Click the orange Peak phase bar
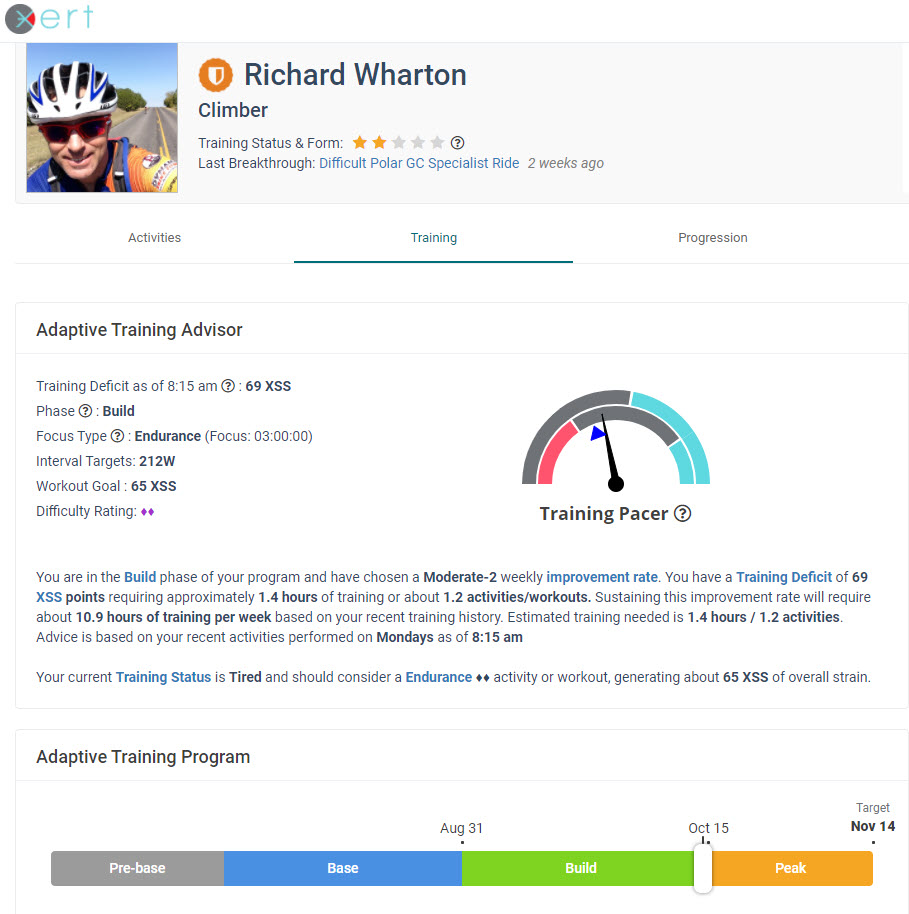The image size is (909, 914). [x=790, y=868]
